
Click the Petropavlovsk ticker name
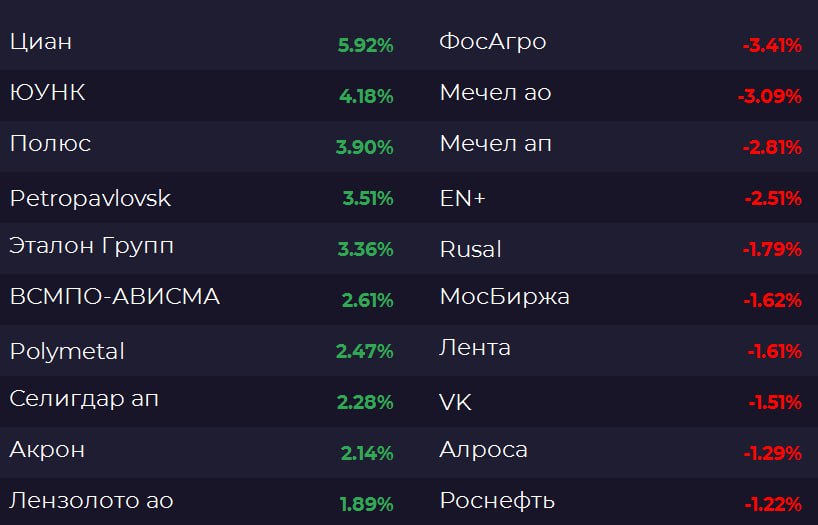point(90,198)
